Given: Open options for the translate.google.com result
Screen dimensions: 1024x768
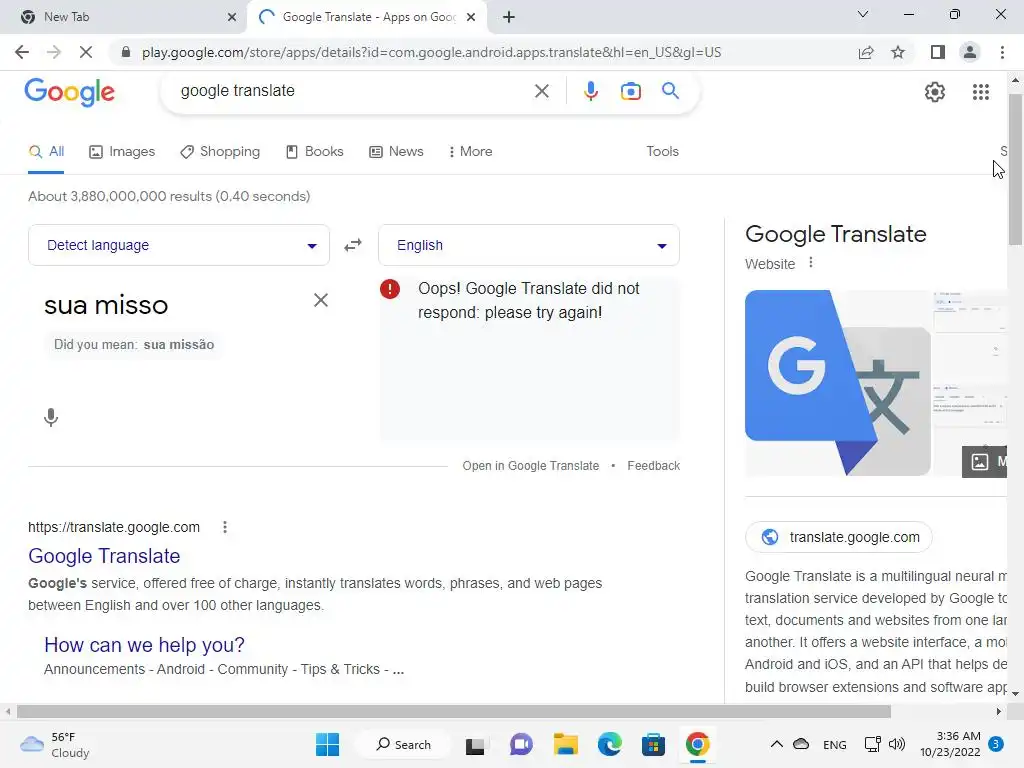Looking at the screenshot, I should point(225,527).
